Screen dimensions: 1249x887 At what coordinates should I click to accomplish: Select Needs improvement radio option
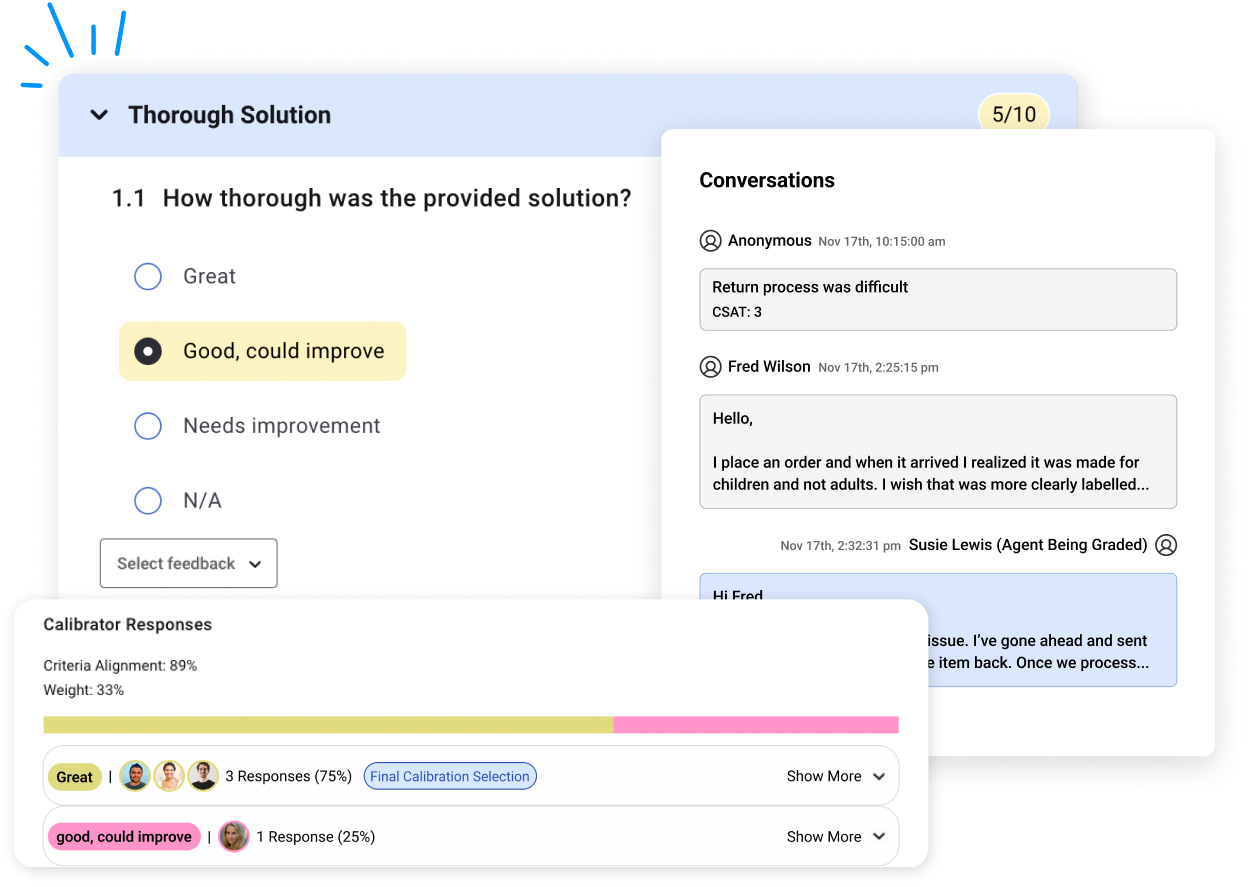(148, 426)
